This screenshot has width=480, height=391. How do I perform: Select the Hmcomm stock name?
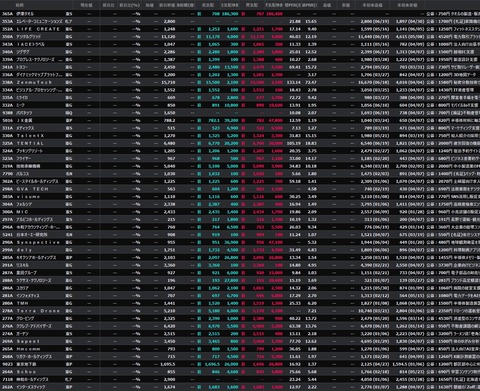pyautogui.click(x=28, y=349)
